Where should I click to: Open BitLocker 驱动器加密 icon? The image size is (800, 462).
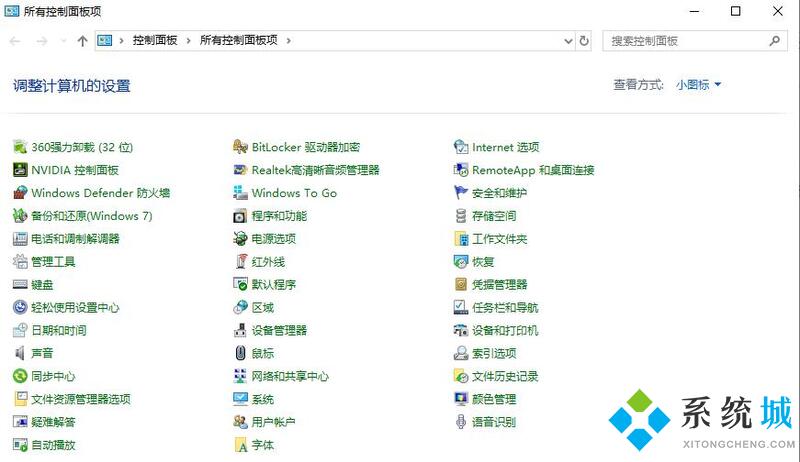240,147
